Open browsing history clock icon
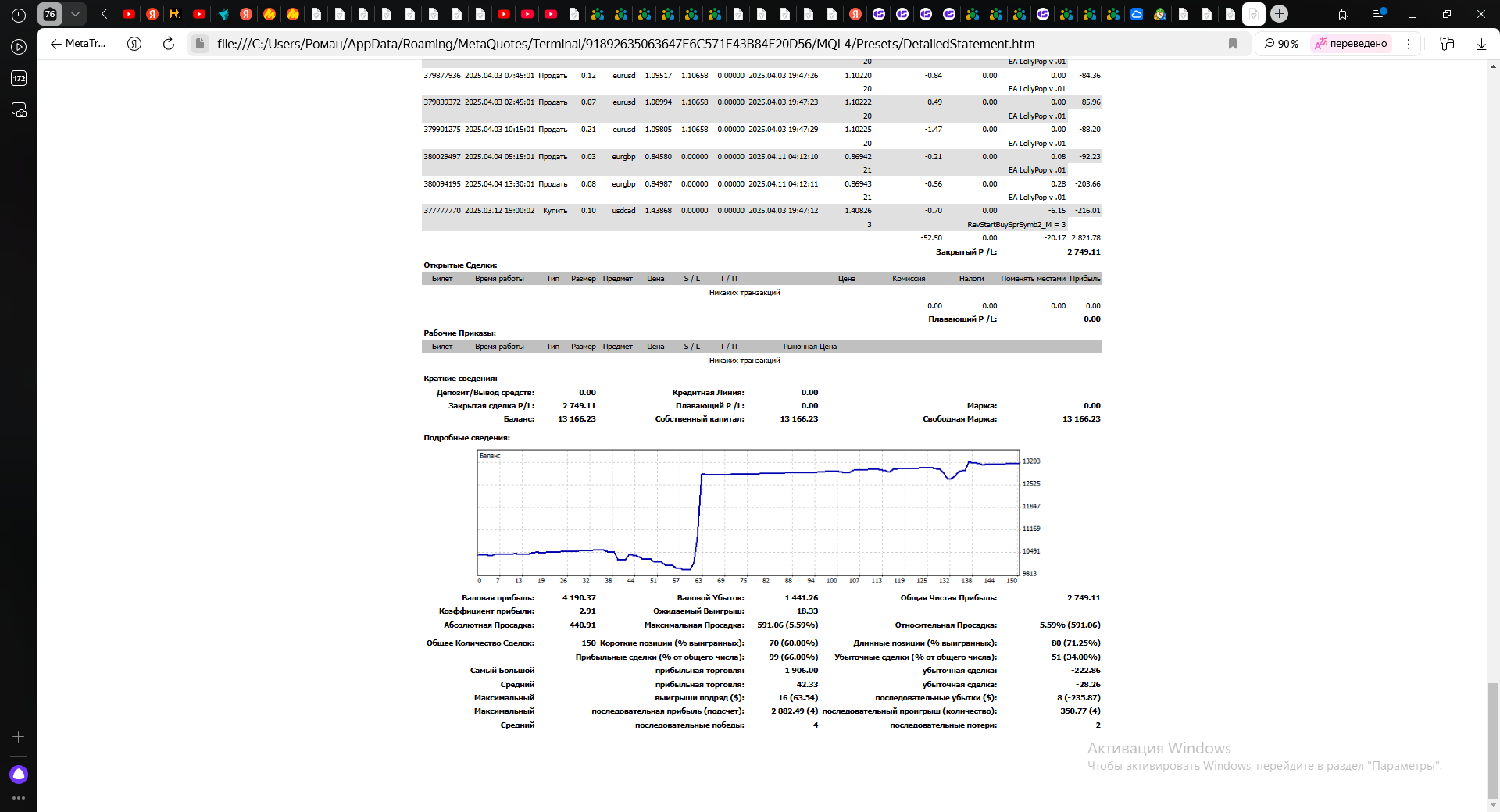This screenshot has height=812, width=1500. click(19, 15)
